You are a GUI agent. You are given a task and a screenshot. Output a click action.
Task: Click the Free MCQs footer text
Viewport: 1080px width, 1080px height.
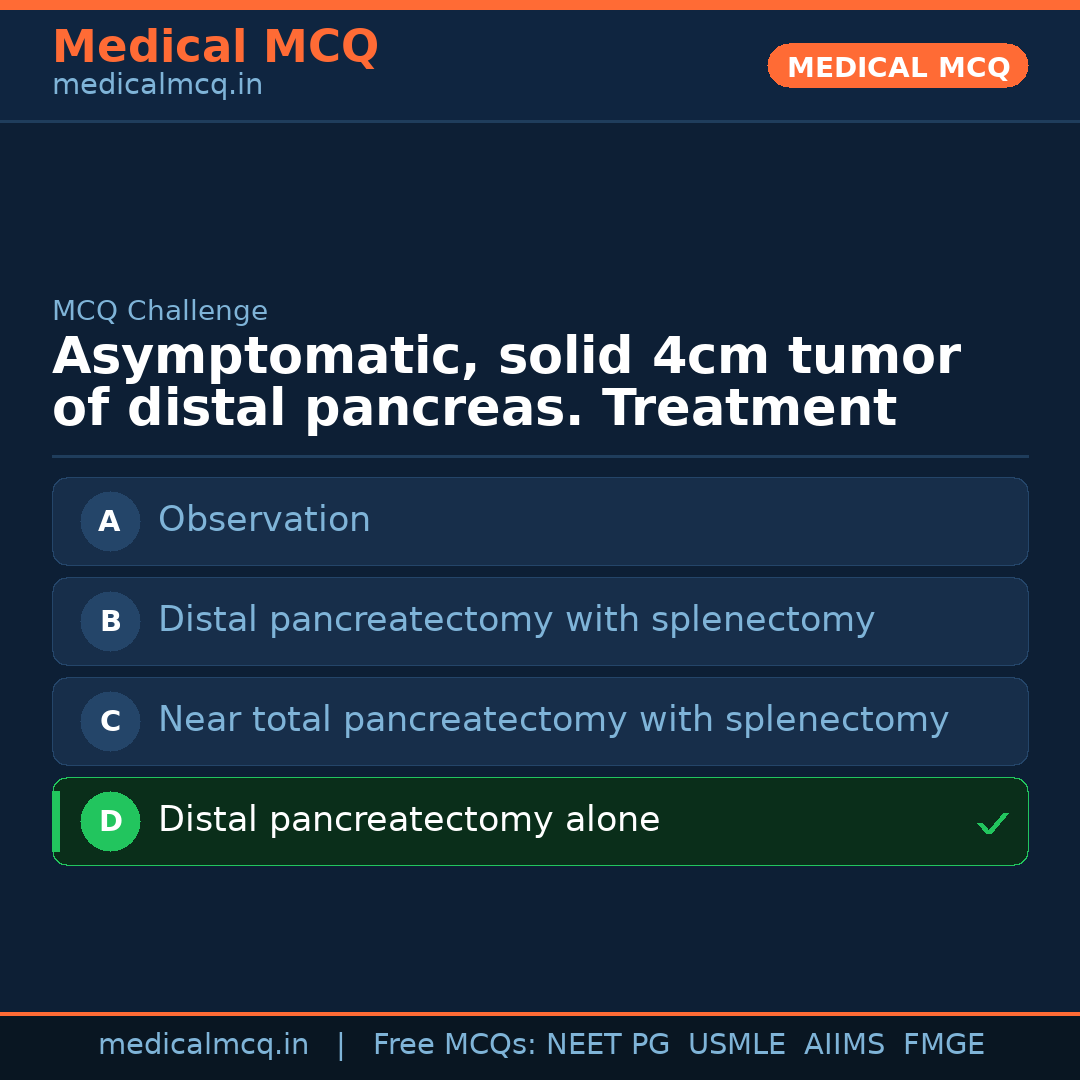pos(454,1045)
